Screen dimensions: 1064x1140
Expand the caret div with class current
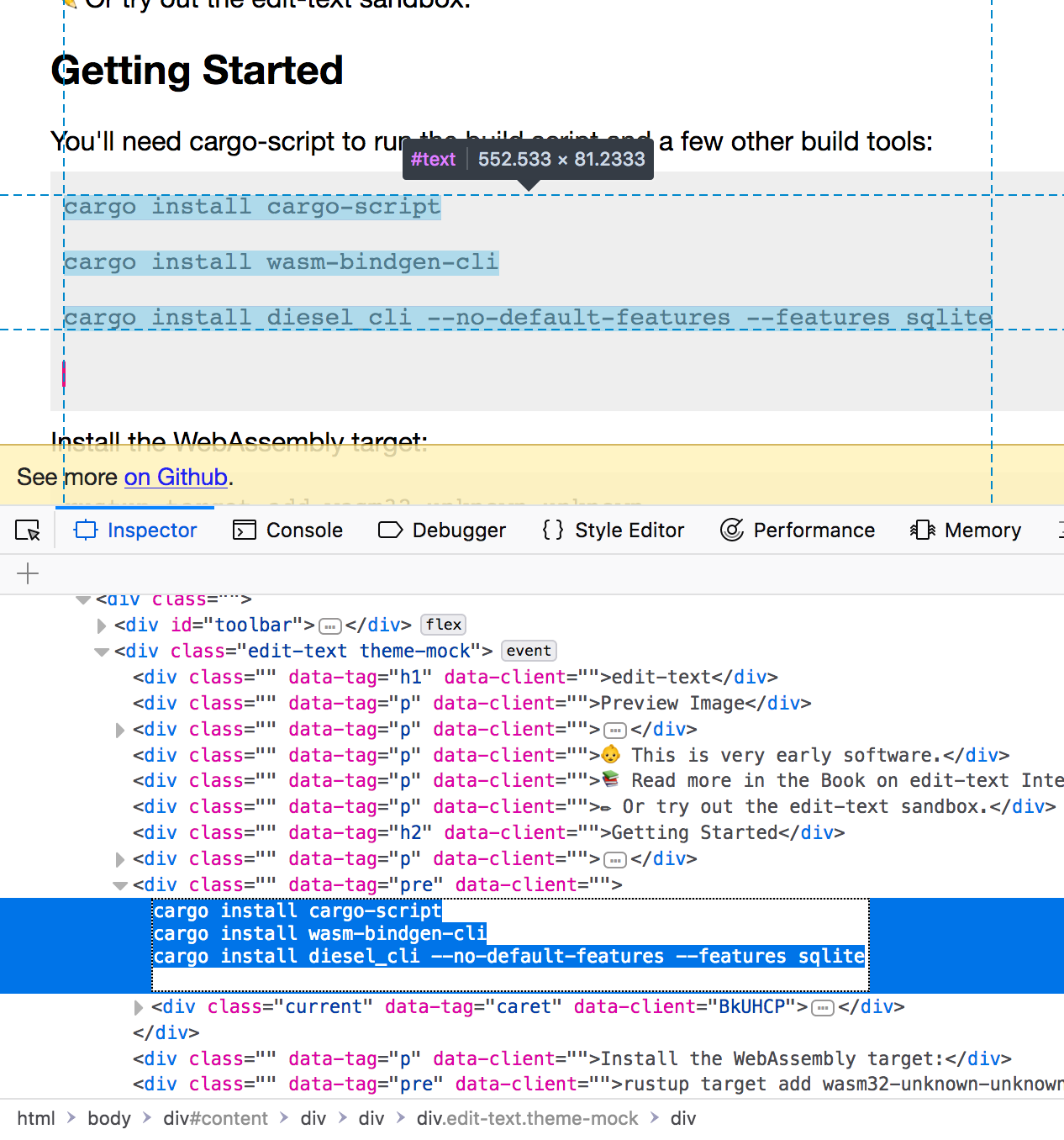click(x=139, y=1007)
